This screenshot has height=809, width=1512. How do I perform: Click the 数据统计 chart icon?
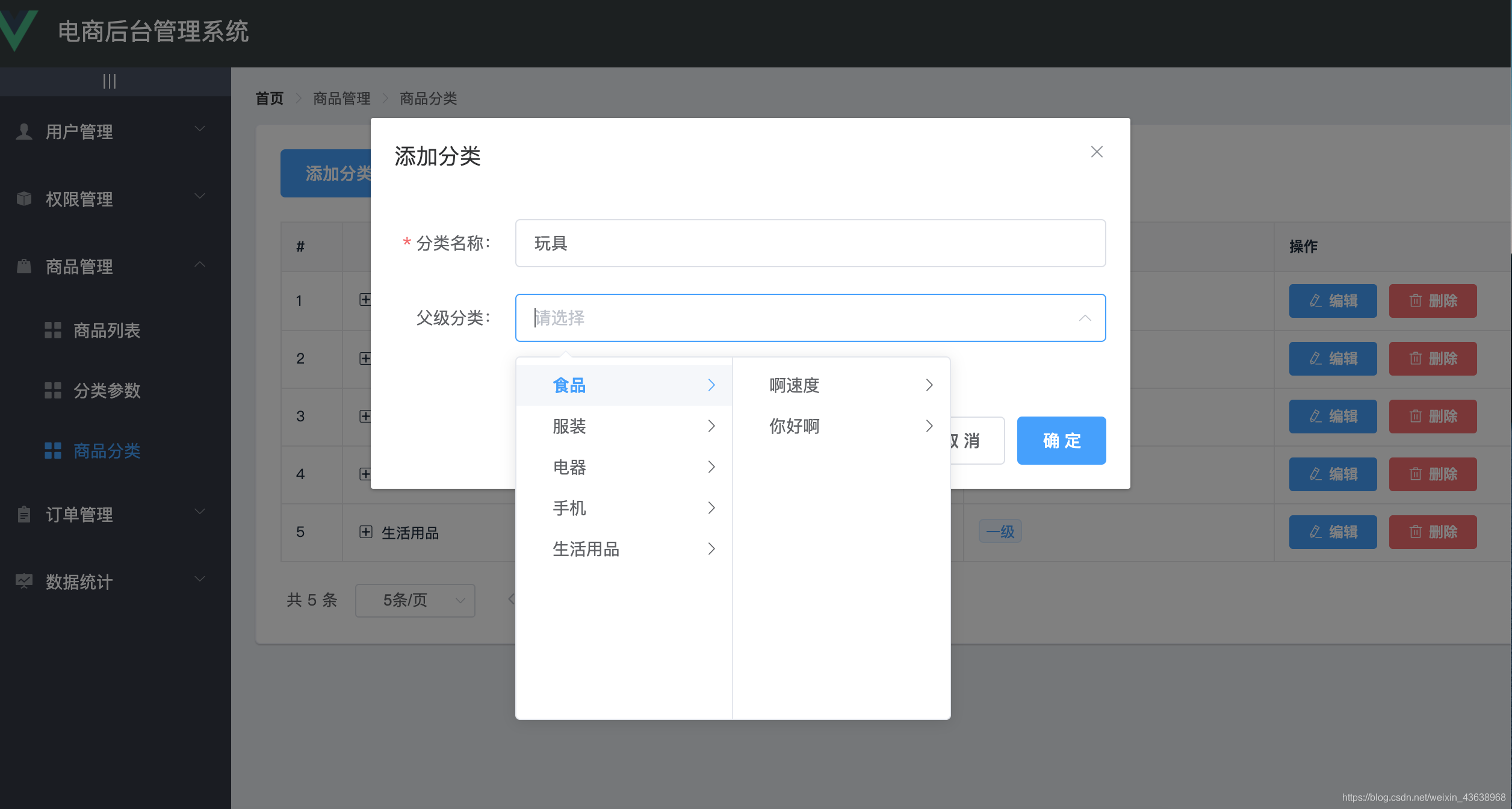click(x=24, y=581)
